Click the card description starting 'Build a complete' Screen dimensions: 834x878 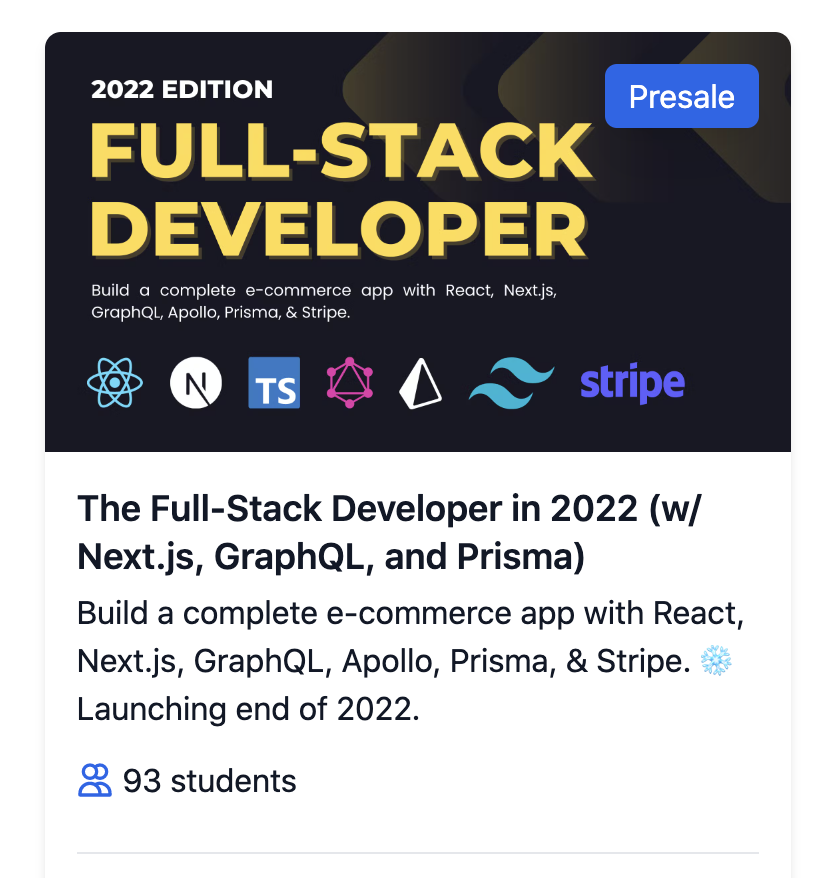pos(411,661)
